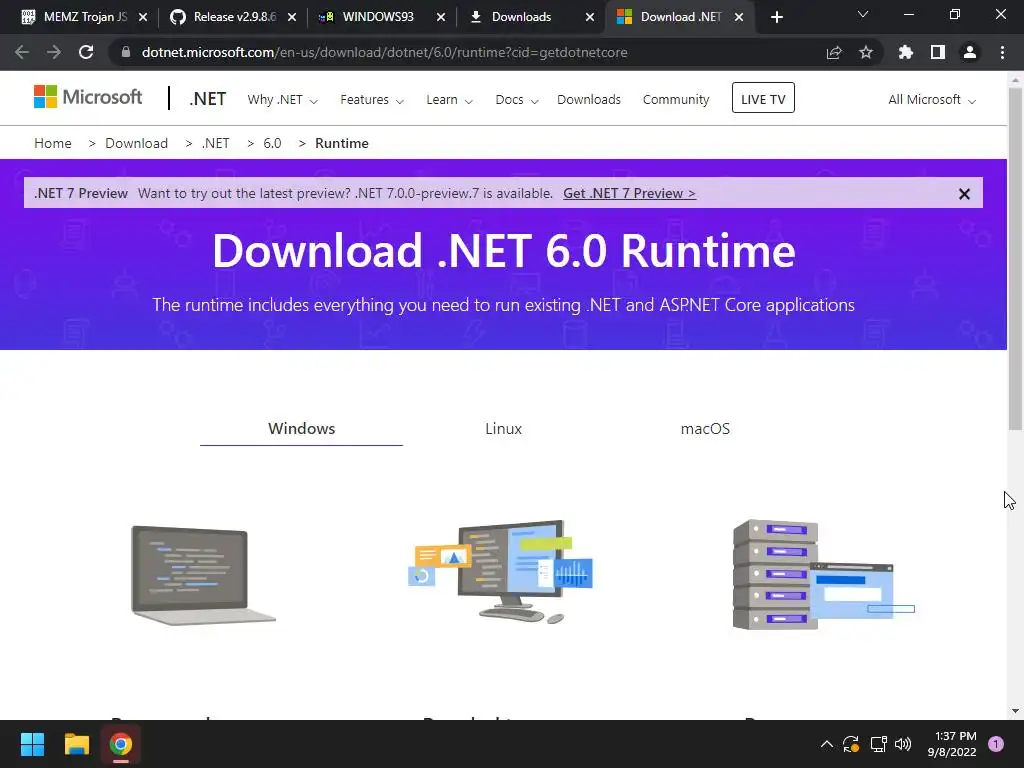The image size is (1024, 768).
Task: Reload the current page
Action: coord(86,52)
